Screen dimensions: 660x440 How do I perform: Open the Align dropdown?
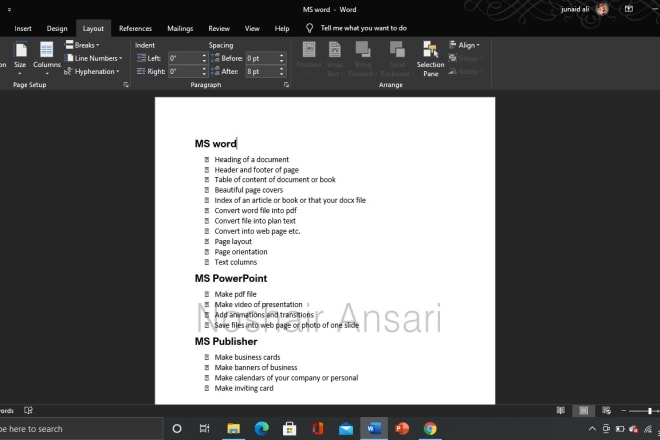[465, 45]
